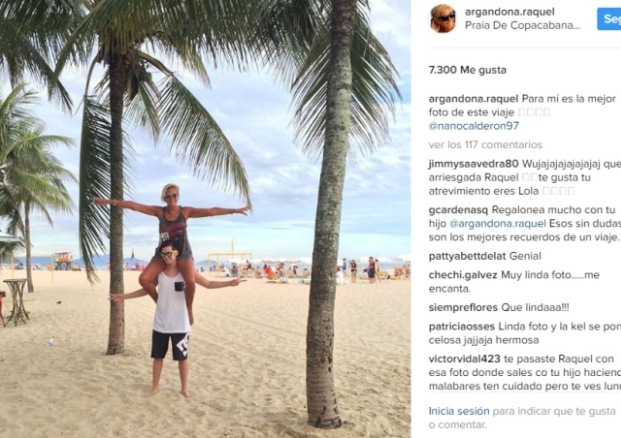621x438 pixels.
Task: Click the beach photo of the two people
Action: click(205, 219)
